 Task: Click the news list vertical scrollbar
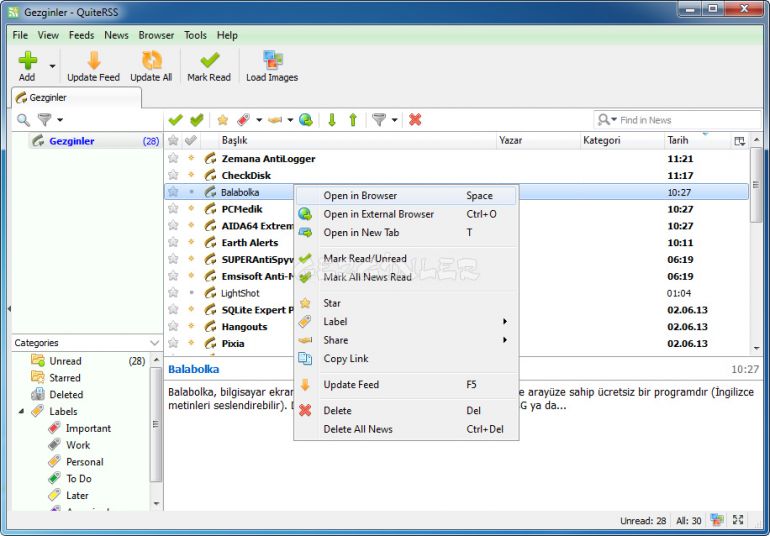coord(756,187)
